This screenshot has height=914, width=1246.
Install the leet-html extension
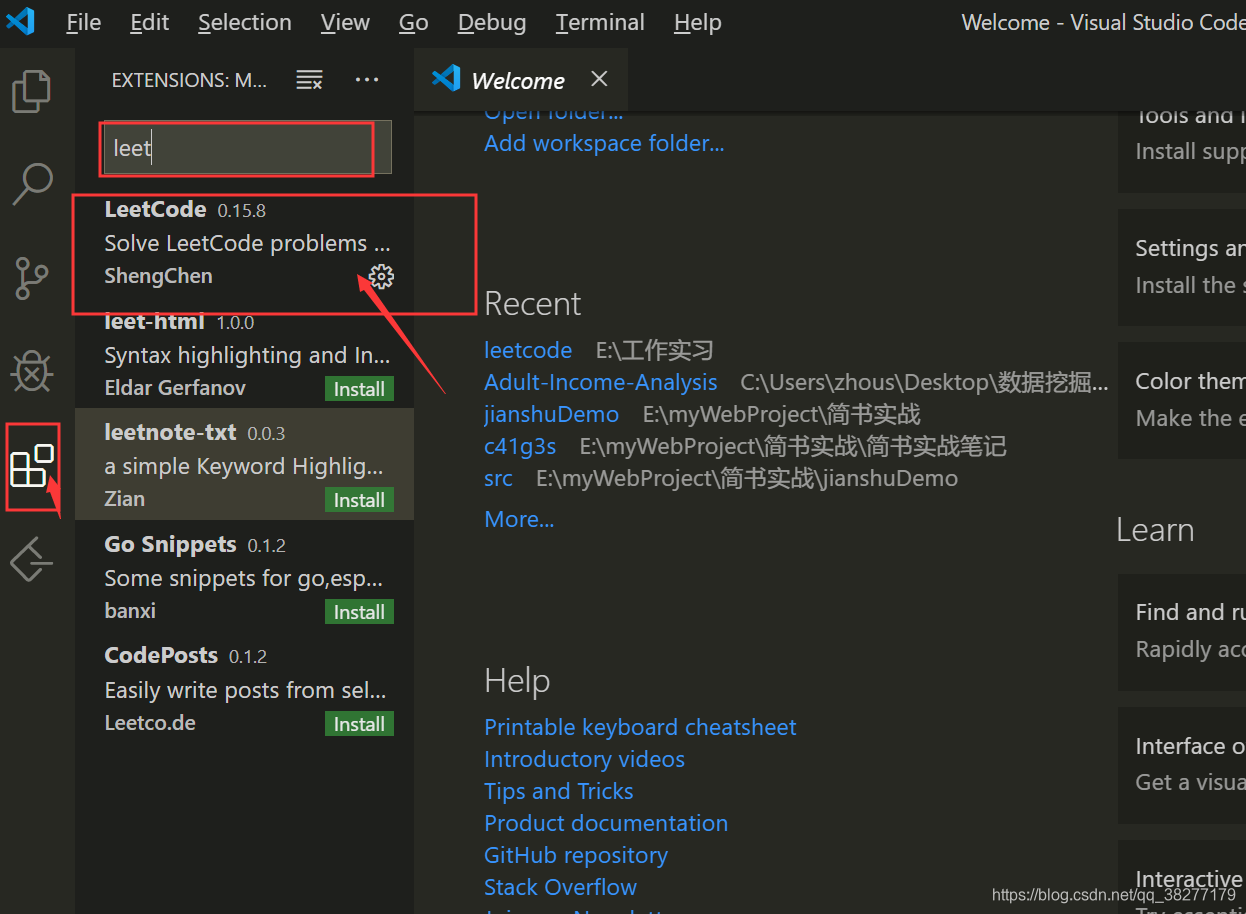pyautogui.click(x=358, y=389)
